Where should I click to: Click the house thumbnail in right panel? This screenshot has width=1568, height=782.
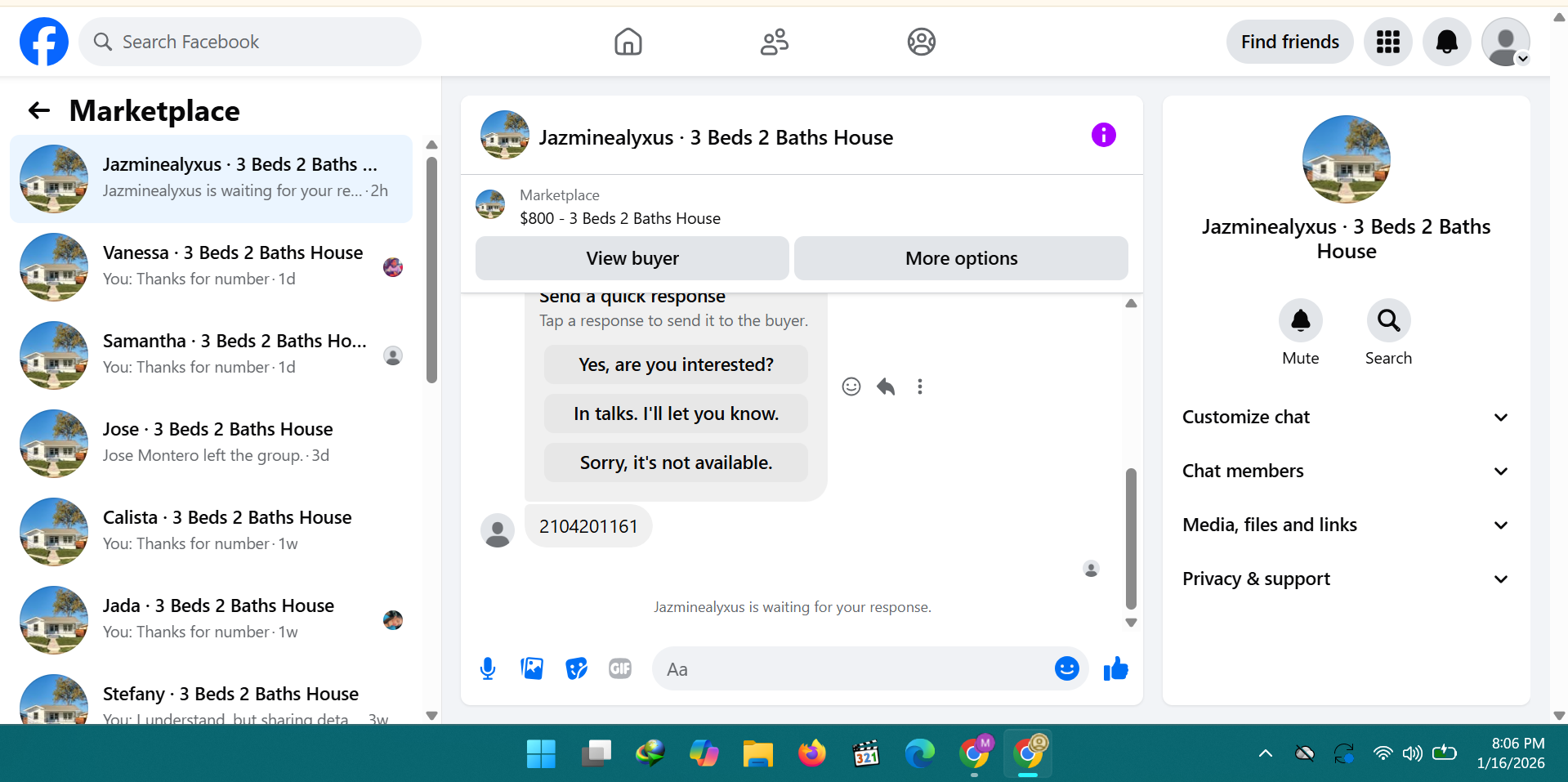1346,159
